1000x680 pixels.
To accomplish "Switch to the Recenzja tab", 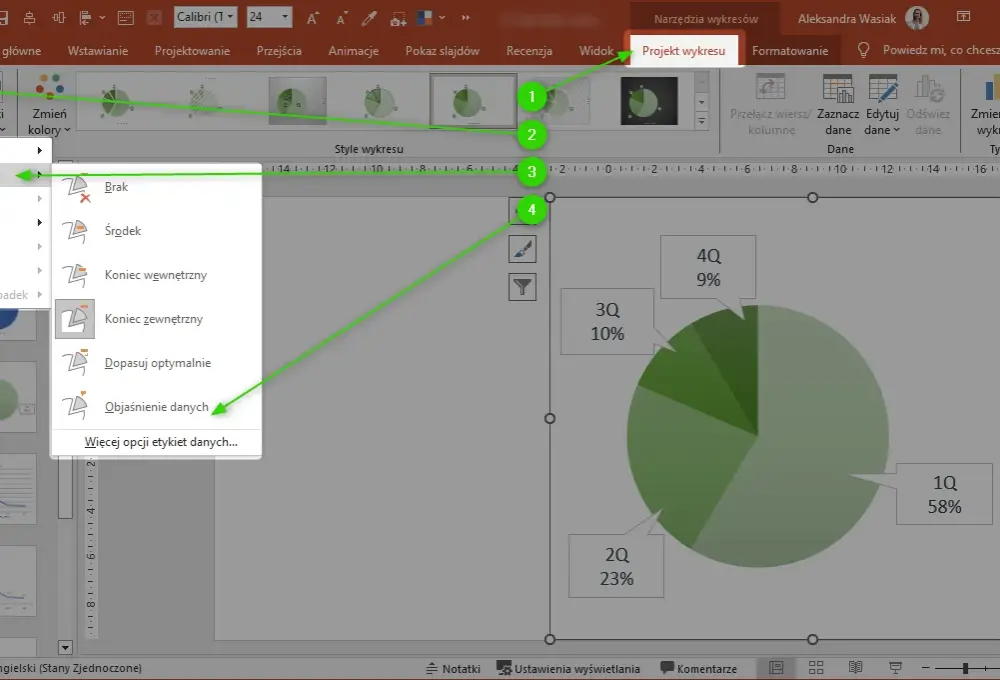I will point(529,50).
